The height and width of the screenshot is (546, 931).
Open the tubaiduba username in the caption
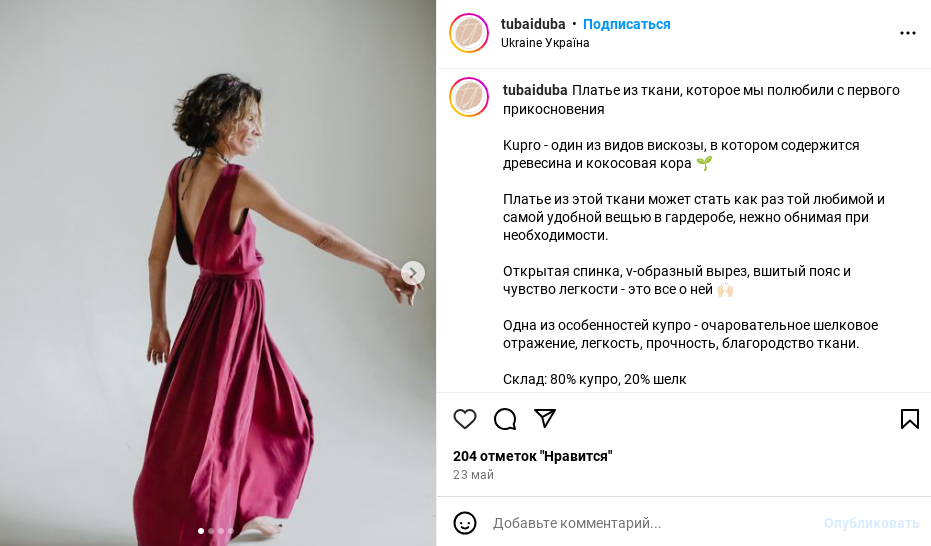[x=535, y=90]
